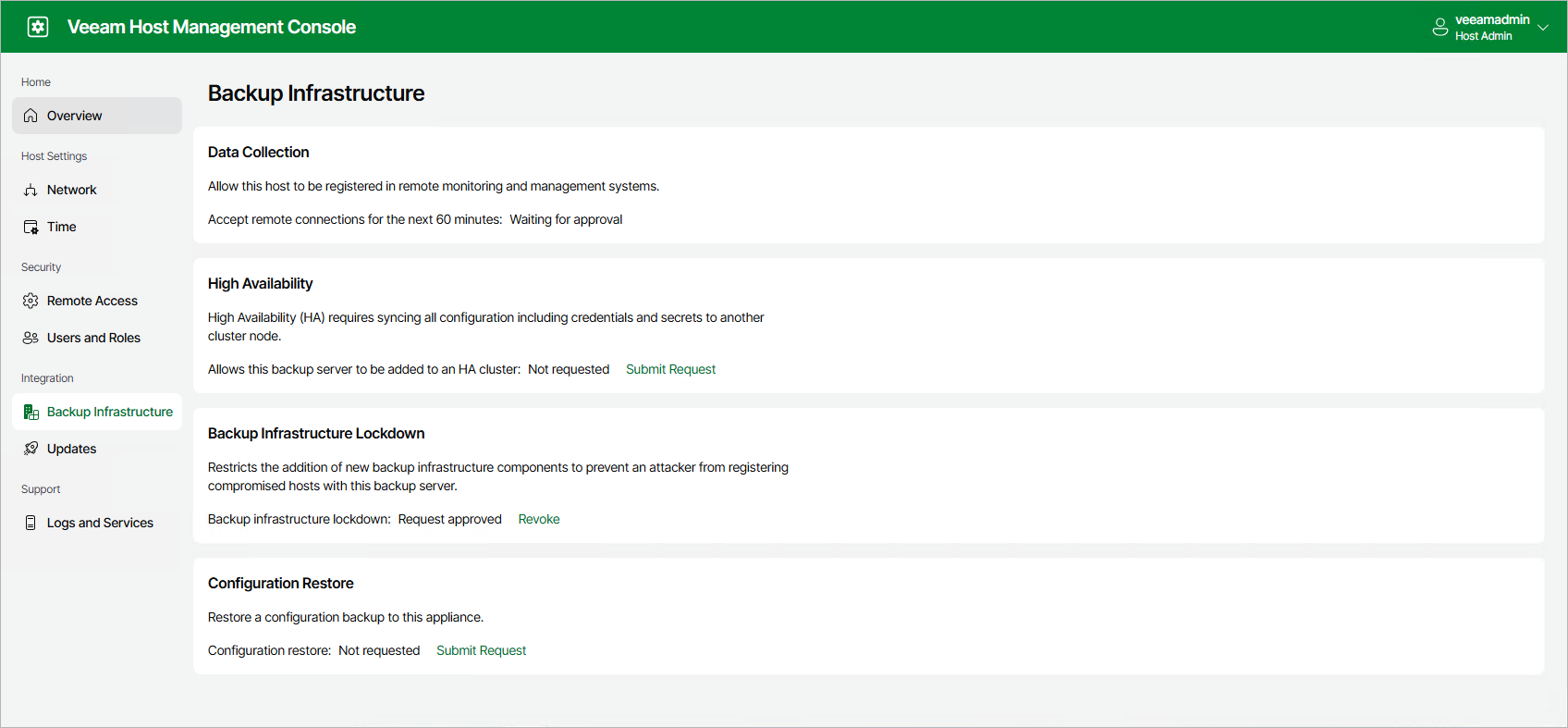Click the Allow this host to be registered description
Screen dimensions: 1568x728
[434, 186]
